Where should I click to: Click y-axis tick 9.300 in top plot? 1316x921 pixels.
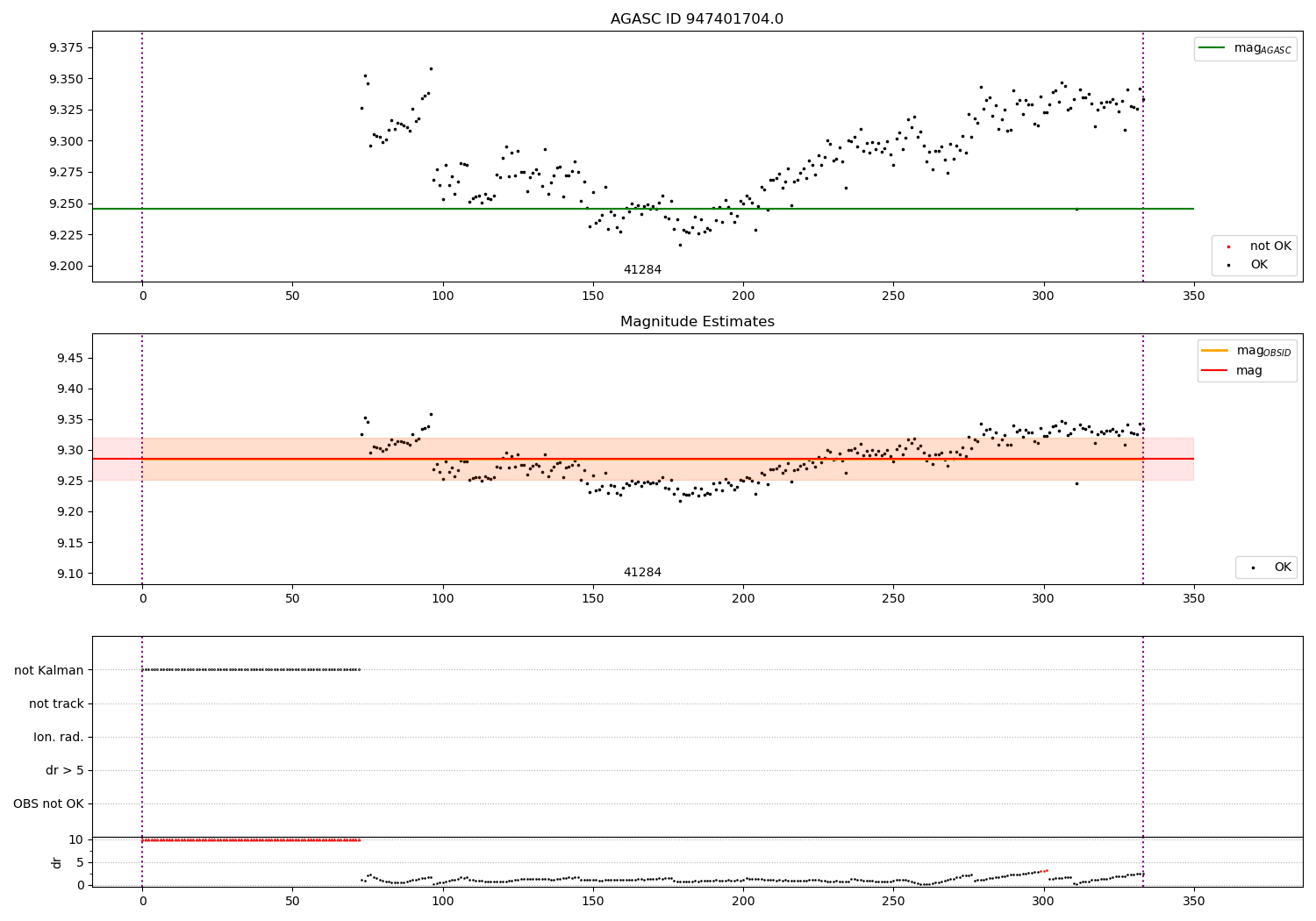[x=67, y=141]
